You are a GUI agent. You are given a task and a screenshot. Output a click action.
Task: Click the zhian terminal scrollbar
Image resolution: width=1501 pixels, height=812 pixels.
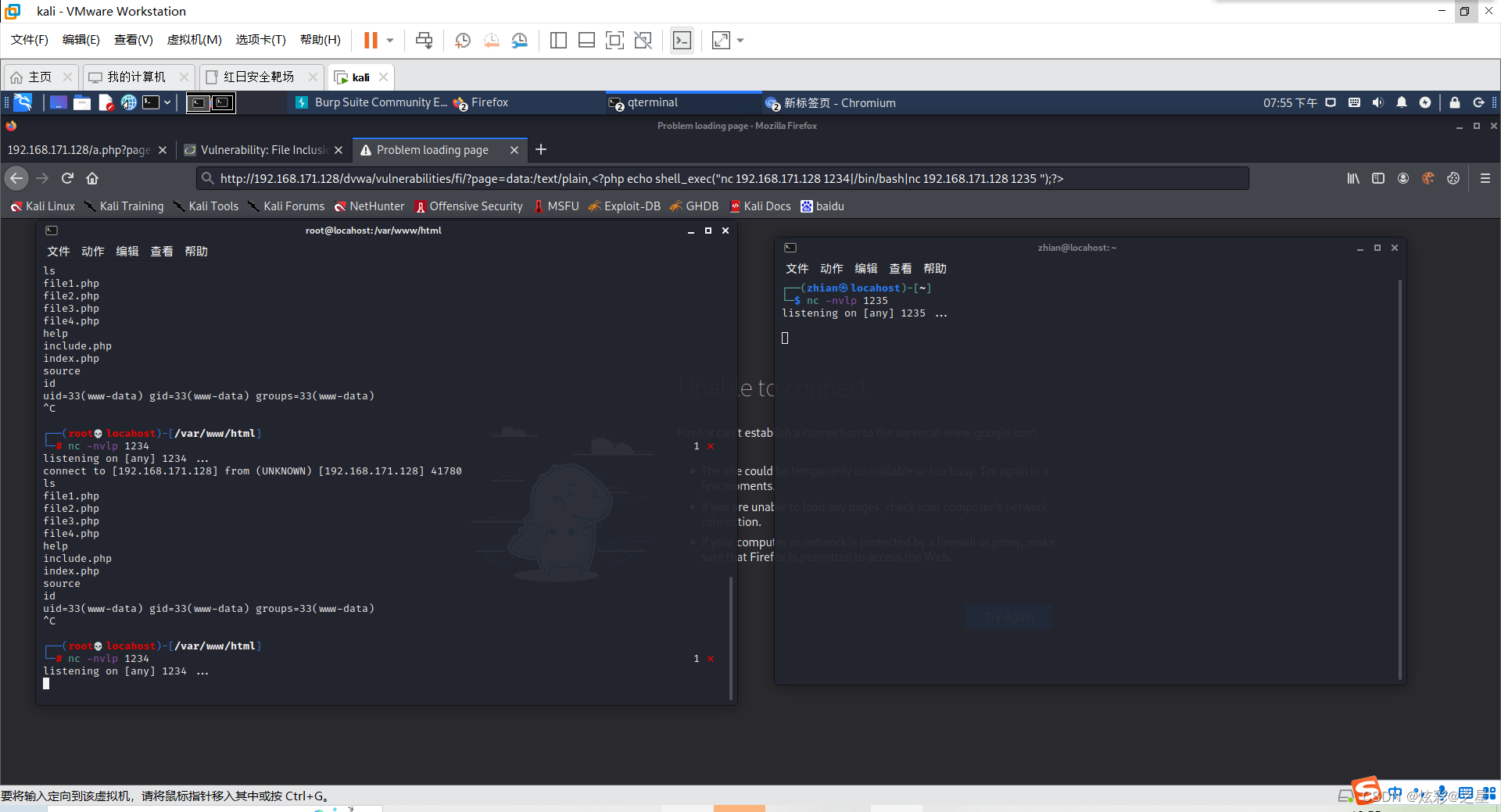(x=1399, y=479)
